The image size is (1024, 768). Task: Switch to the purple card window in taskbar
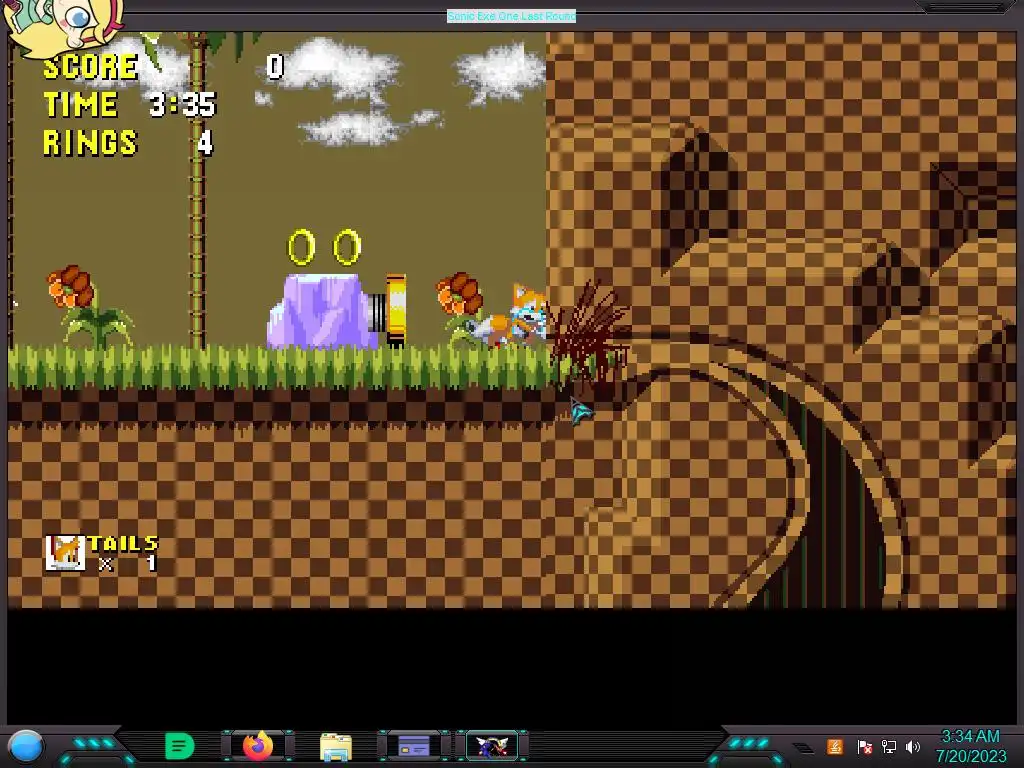pos(414,746)
